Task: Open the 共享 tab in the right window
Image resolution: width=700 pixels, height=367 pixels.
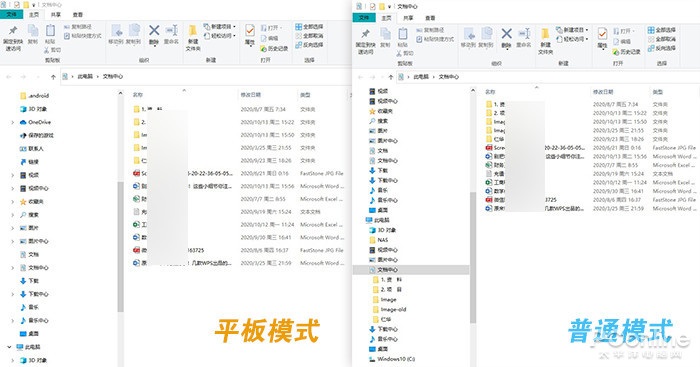Action: (408, 18)
